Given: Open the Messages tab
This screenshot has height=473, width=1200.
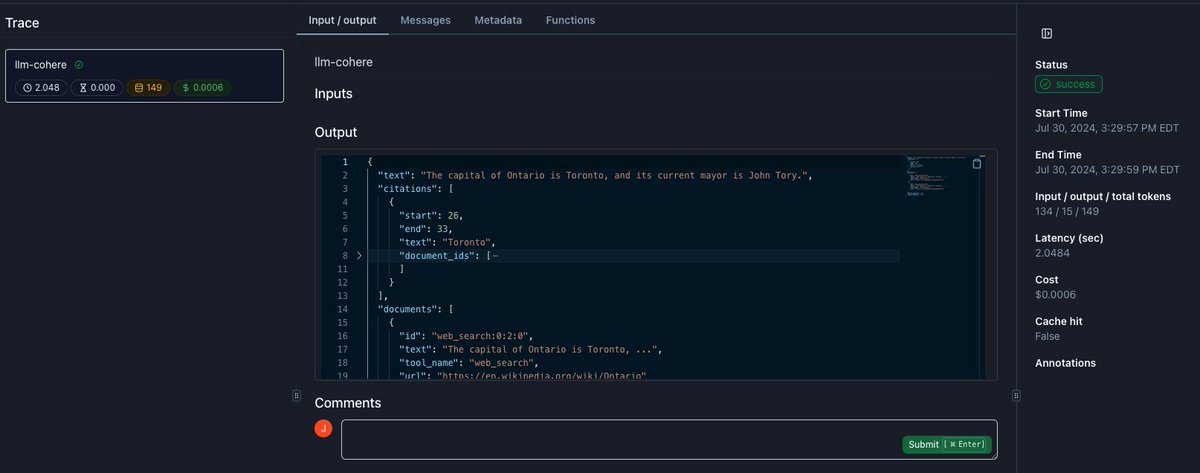Looking at the screenshot, I should [x=425, y=20].
